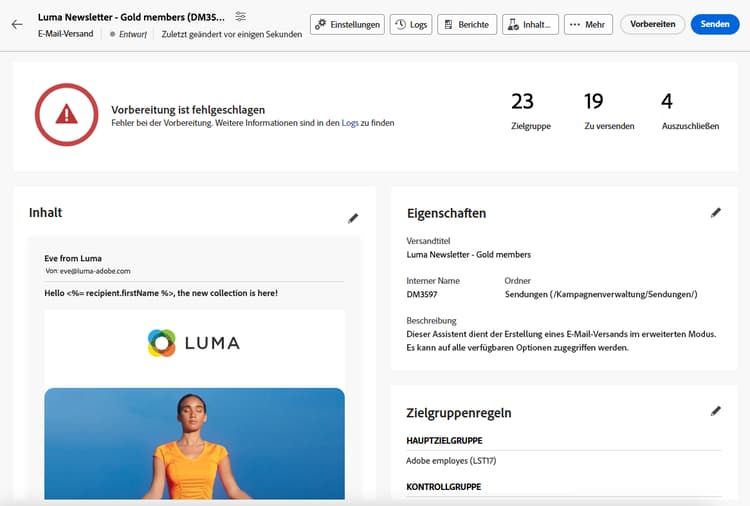Image resolution: width=750 pixels, height=506 pixels.
Task: Click the Ordner path Sendungen value
Action: pos(601,295)
